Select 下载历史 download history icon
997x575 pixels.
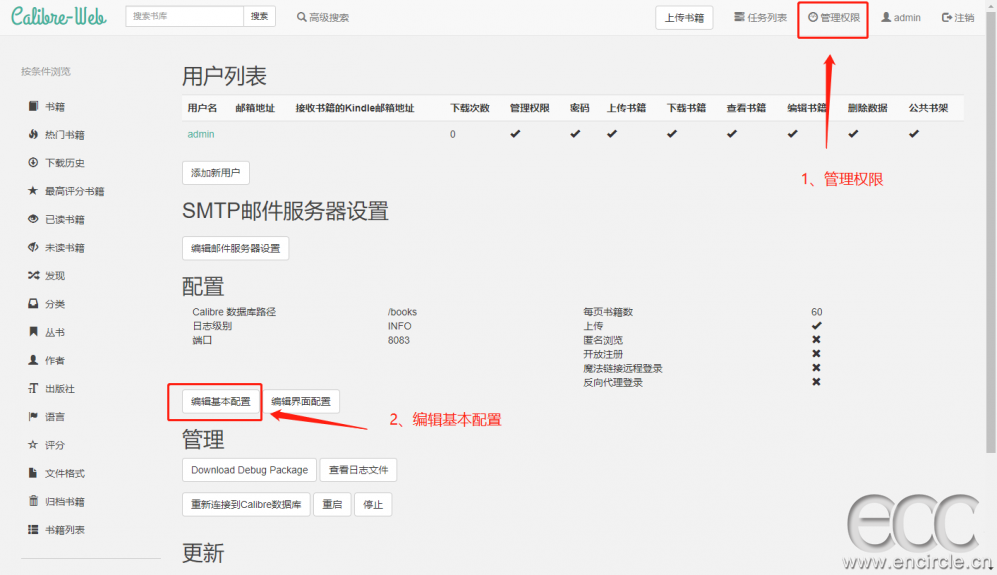pyautogui.click(x=33, y=163)
